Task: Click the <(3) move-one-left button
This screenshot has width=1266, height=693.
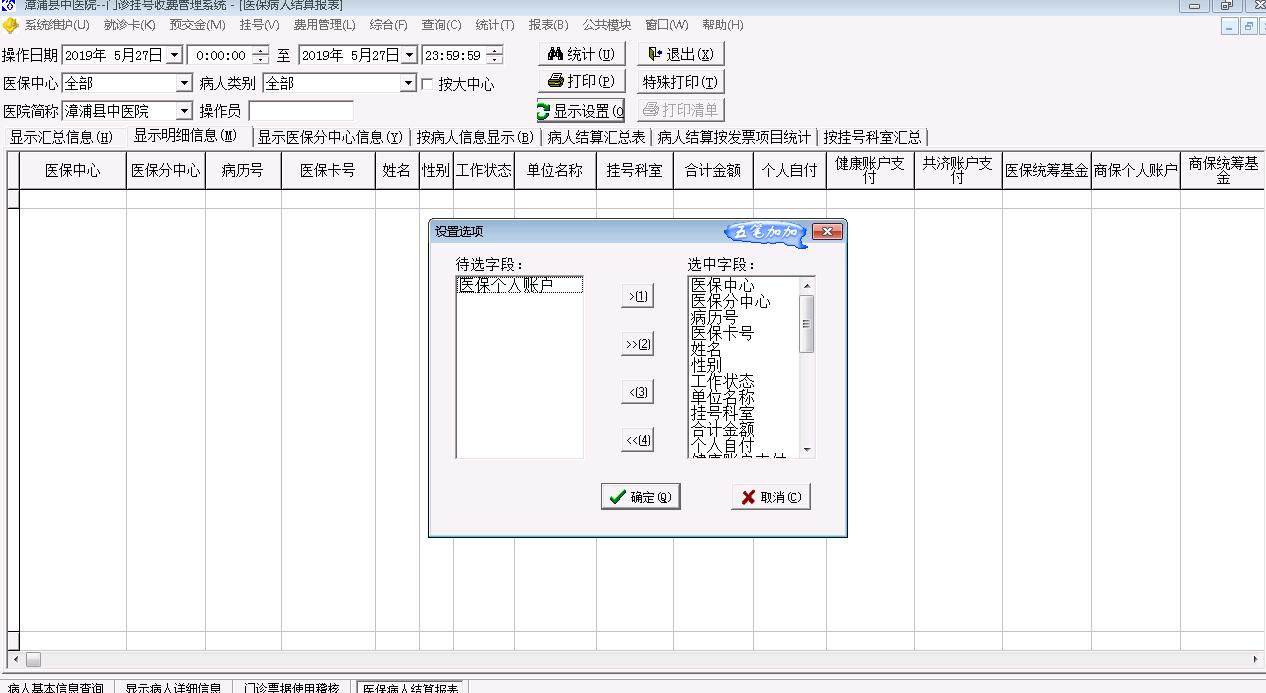Action: point(637,392)
